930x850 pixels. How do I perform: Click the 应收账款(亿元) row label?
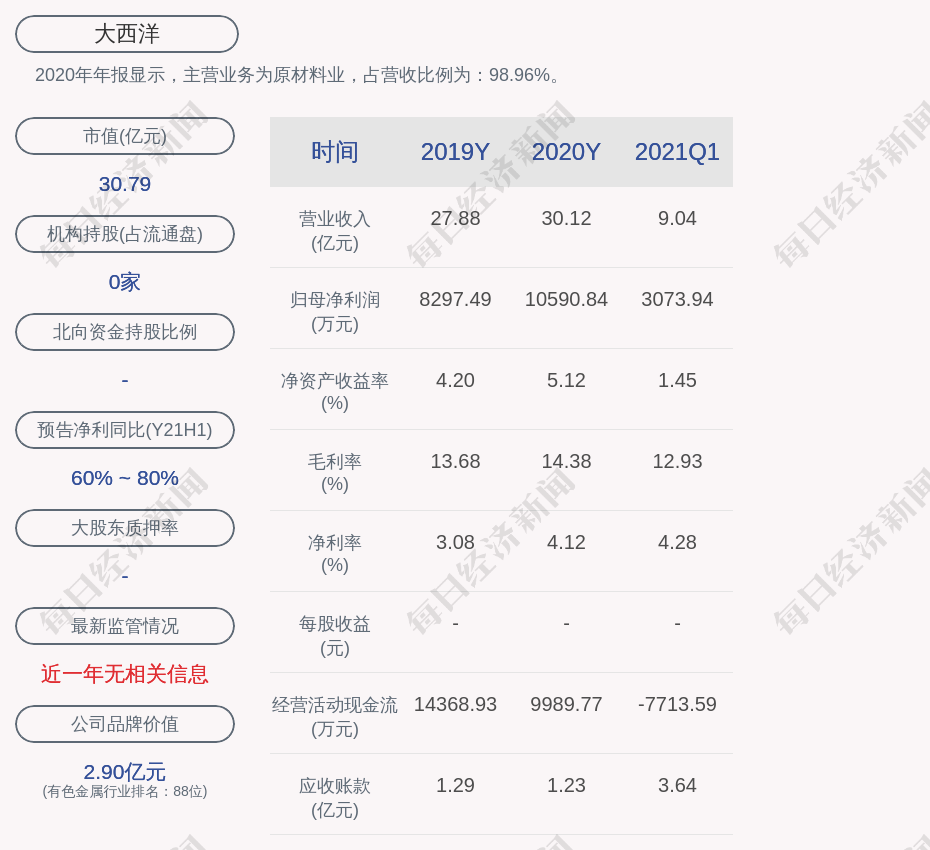335,797
